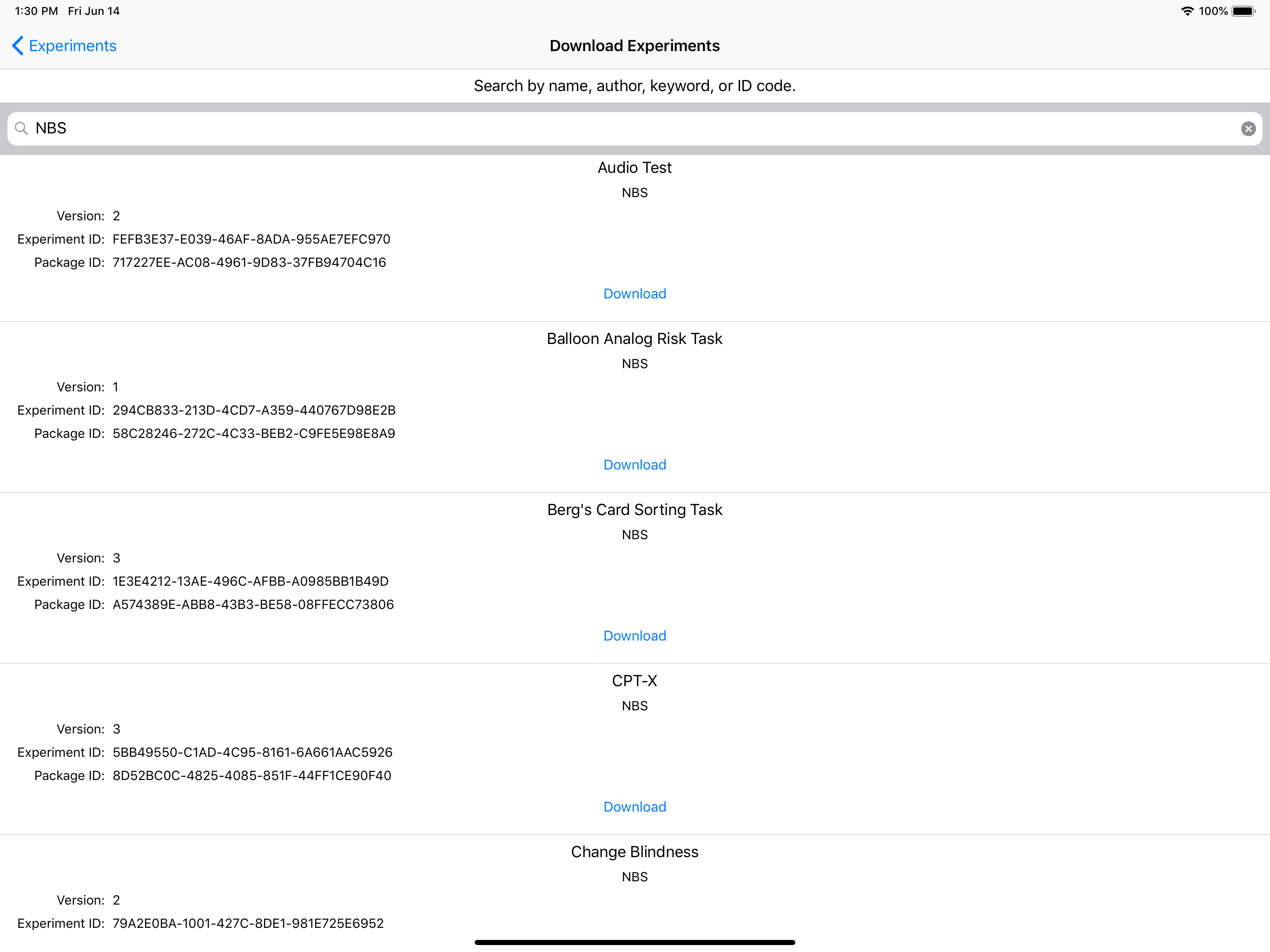1270x952 pixels.
Task: Tap NBS author under Audio Test
Action: [635, 193]
